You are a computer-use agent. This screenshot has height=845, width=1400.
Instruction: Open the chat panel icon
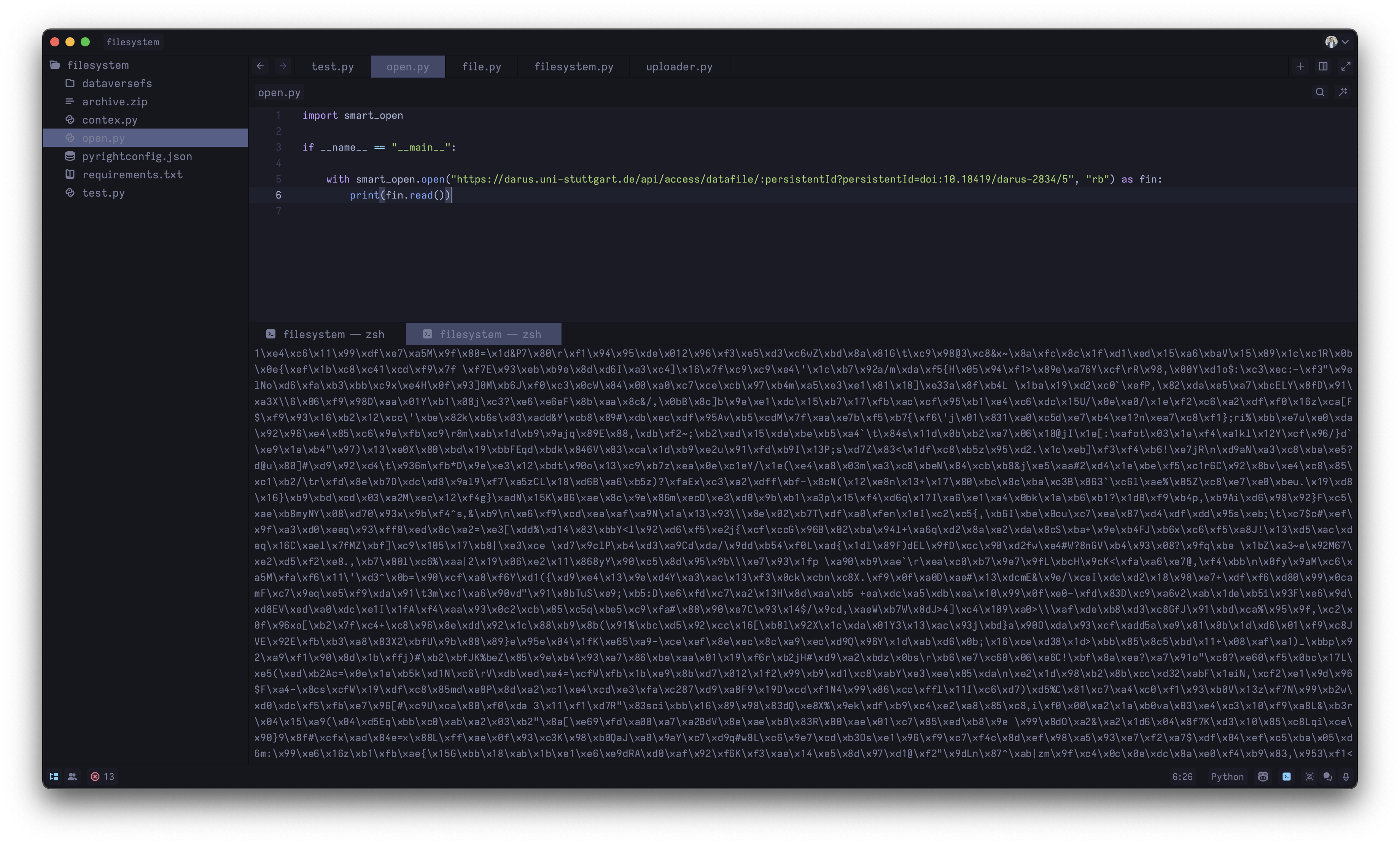tap(1327, 776)
